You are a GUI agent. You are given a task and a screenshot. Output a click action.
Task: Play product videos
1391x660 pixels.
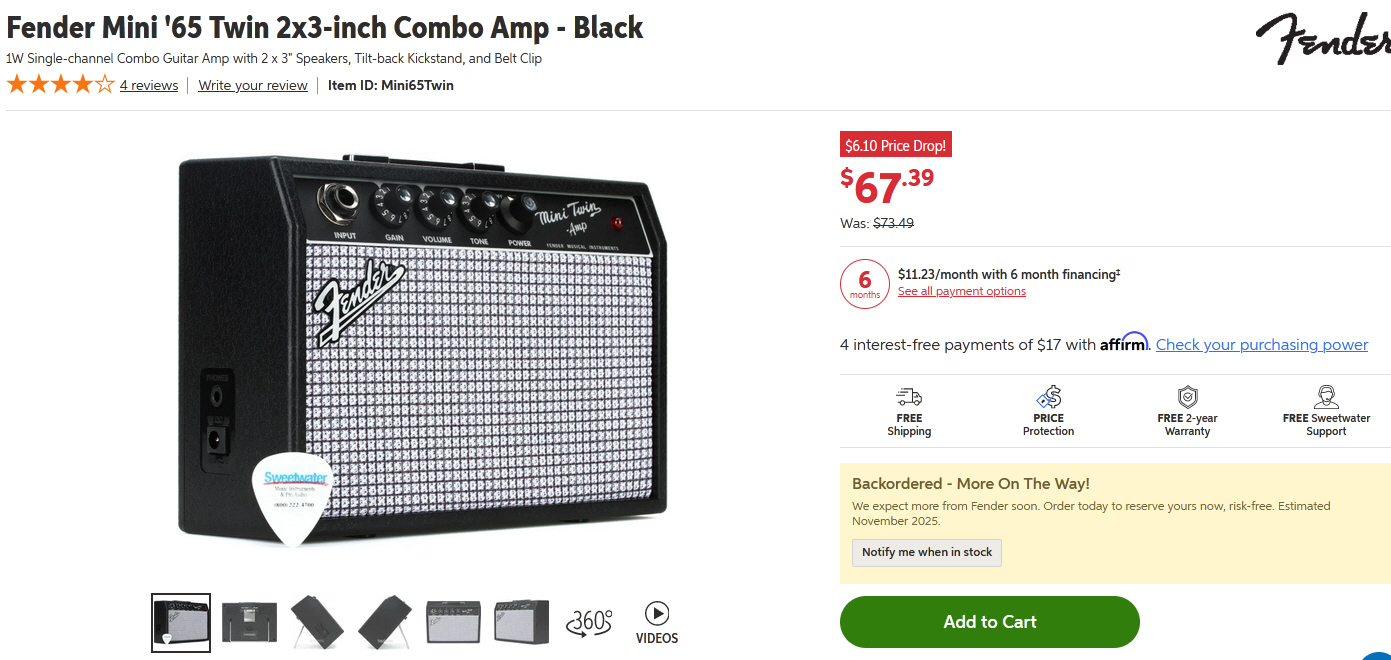[x=657, y=622]
